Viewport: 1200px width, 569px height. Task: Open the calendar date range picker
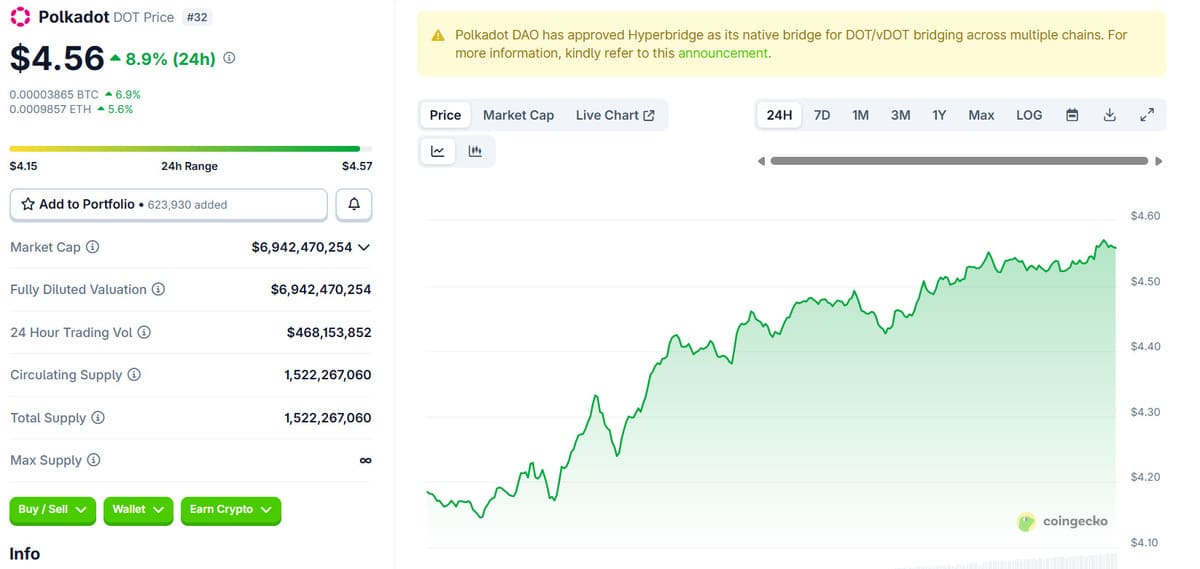[x=1072, y=115]
